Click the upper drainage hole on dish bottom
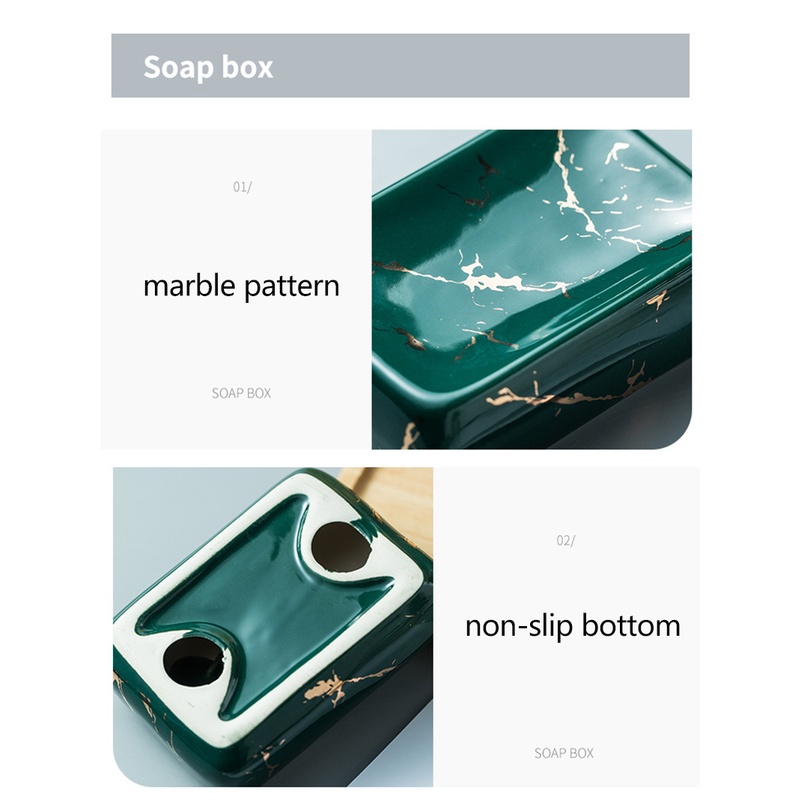The image size is (800, 800). pyautogui.click(x=340, y=547)
